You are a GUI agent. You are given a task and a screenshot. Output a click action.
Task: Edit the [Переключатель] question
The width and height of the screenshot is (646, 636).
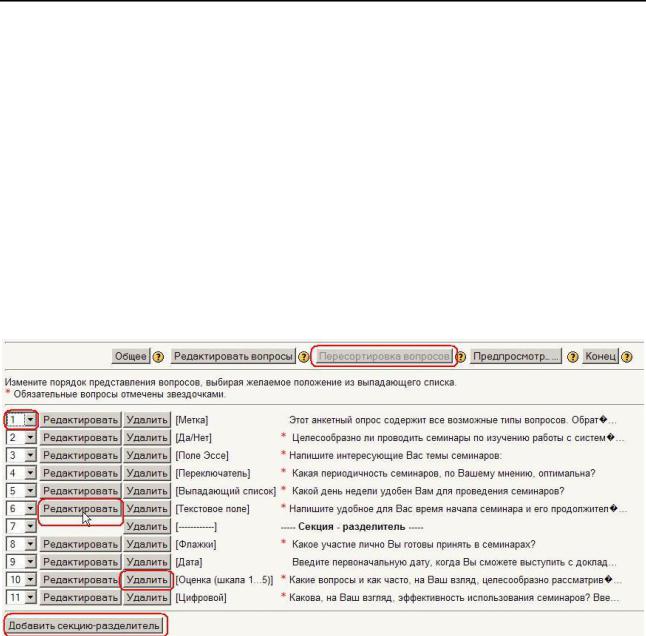tap(80, 473)
